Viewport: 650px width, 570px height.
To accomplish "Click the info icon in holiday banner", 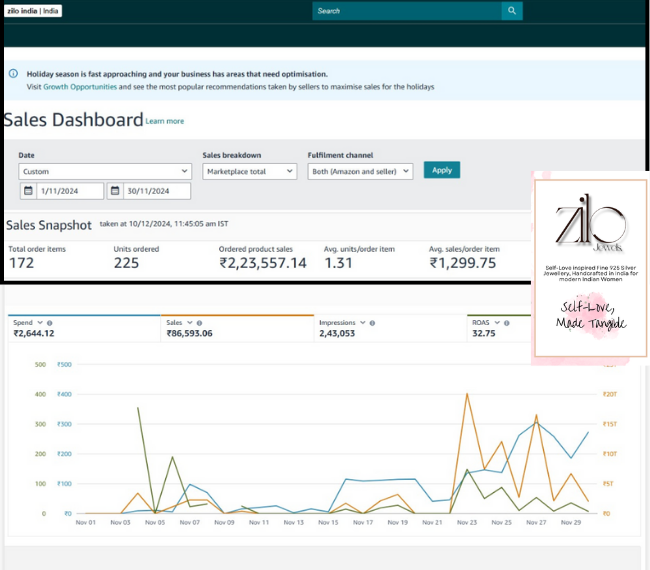I will coord(13,74).
